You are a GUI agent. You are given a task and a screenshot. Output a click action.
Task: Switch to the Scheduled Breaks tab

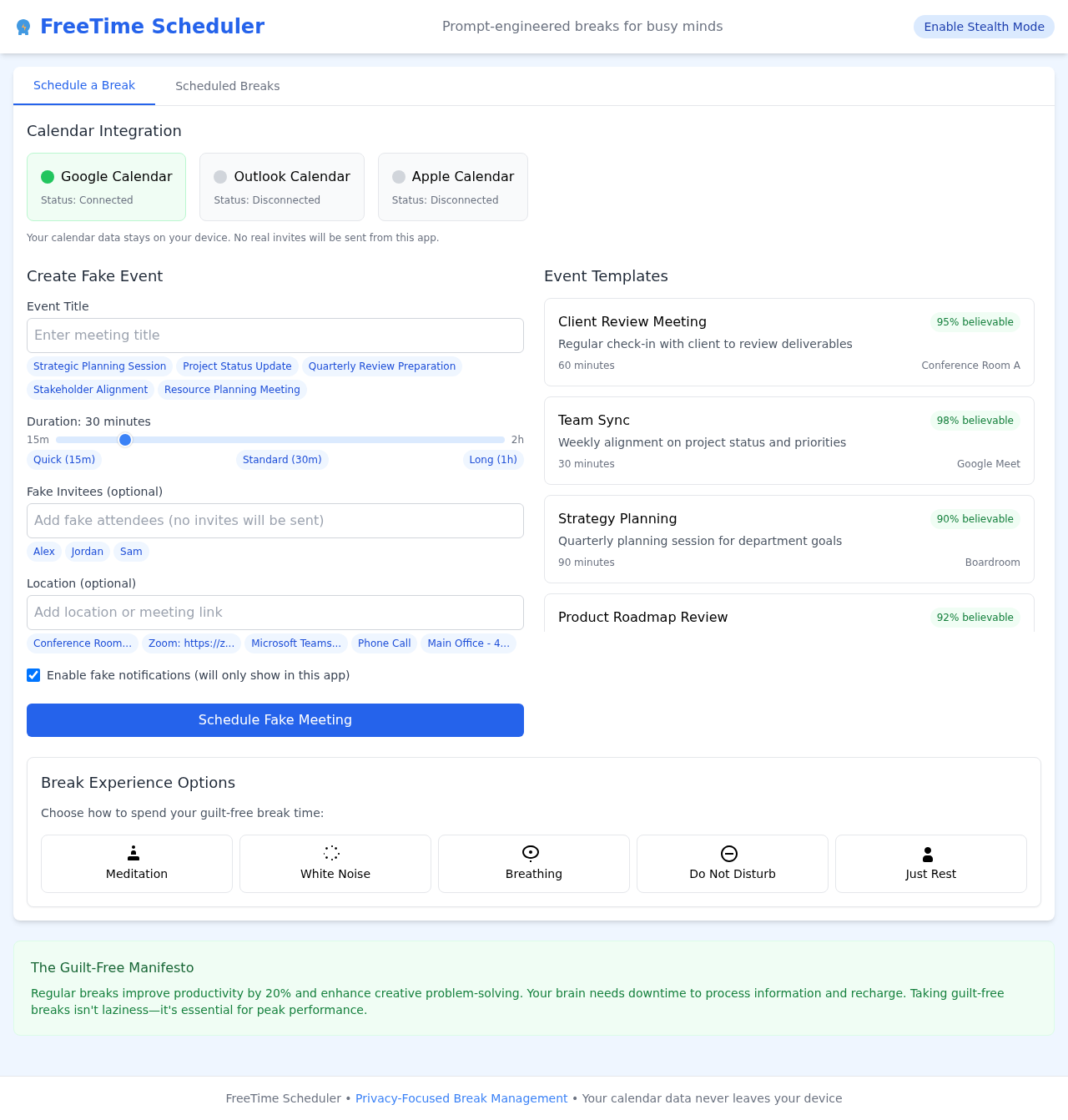[227, 86]
